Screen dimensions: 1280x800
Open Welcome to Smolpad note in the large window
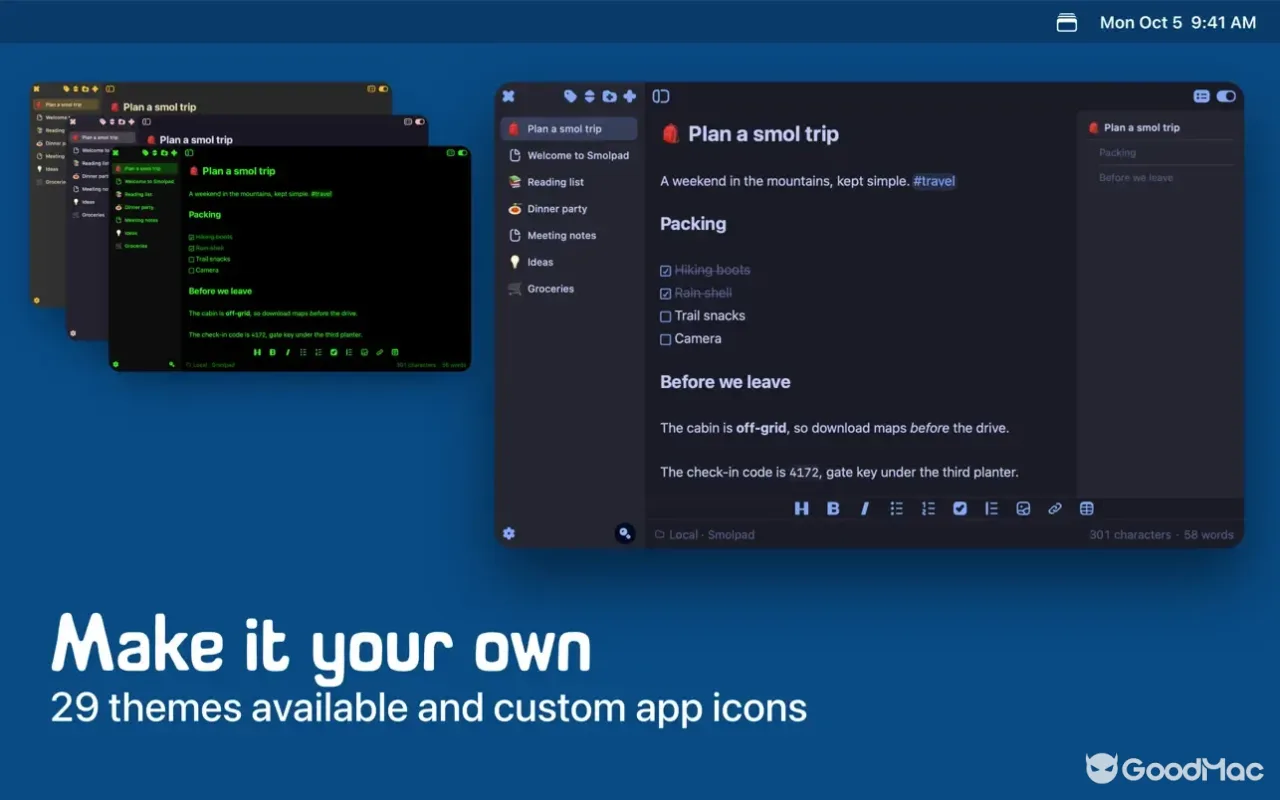[569, 155]
